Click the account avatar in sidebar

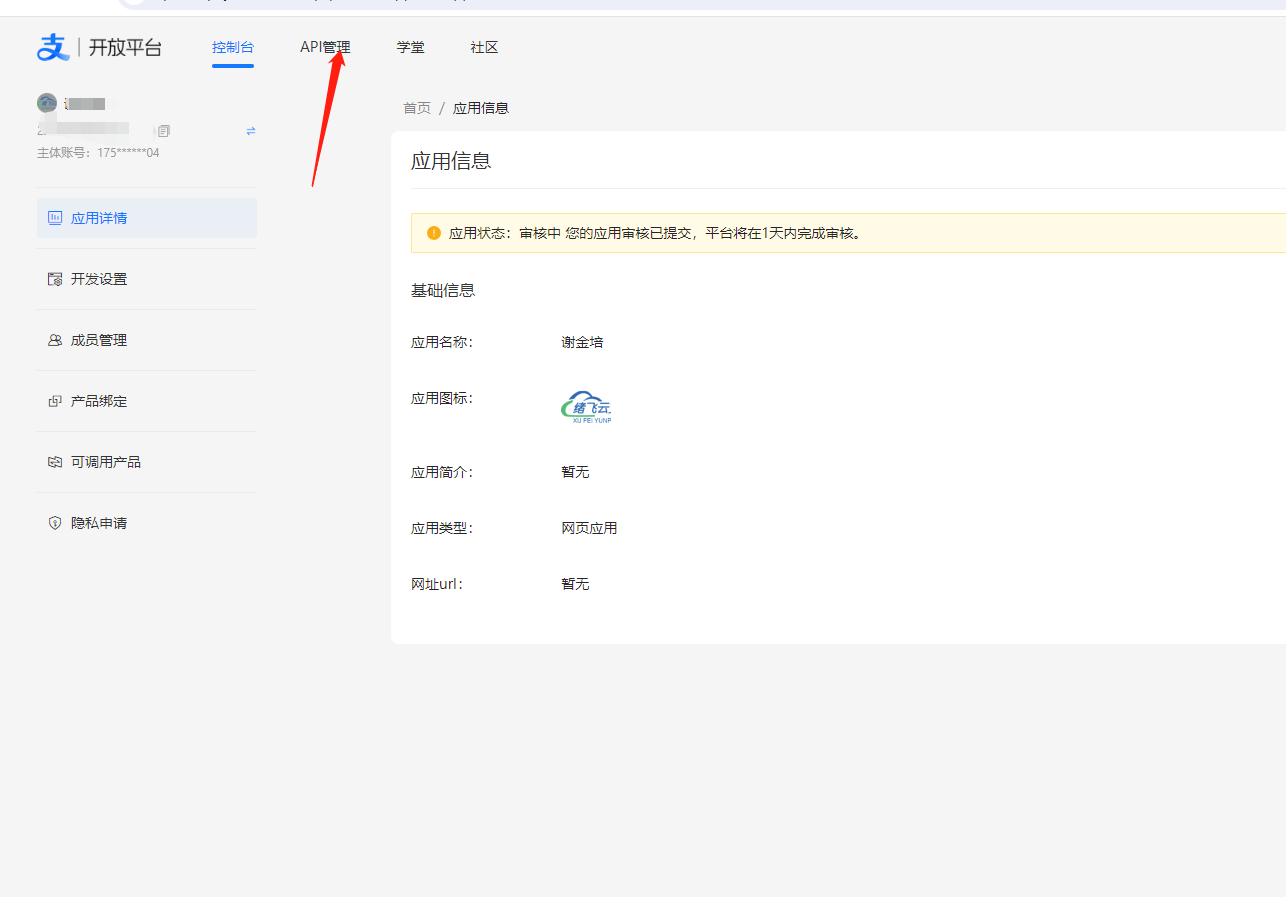point(47,103)
